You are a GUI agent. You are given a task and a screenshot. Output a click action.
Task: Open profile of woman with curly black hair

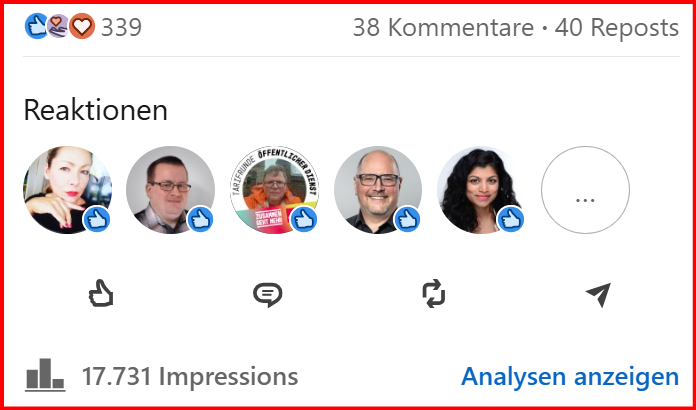[x=482, y=190]
